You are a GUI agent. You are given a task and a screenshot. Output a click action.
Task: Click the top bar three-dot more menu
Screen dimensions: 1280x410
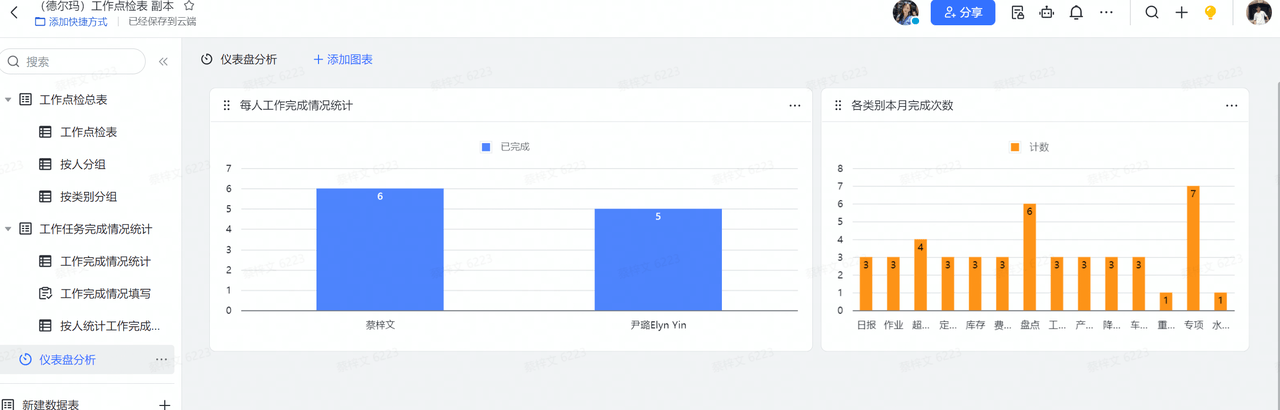pyautogui.click(x=1106, y=13)
